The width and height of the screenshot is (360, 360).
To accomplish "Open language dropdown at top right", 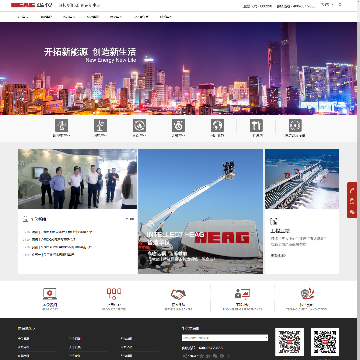I will (x=327, y=5).
